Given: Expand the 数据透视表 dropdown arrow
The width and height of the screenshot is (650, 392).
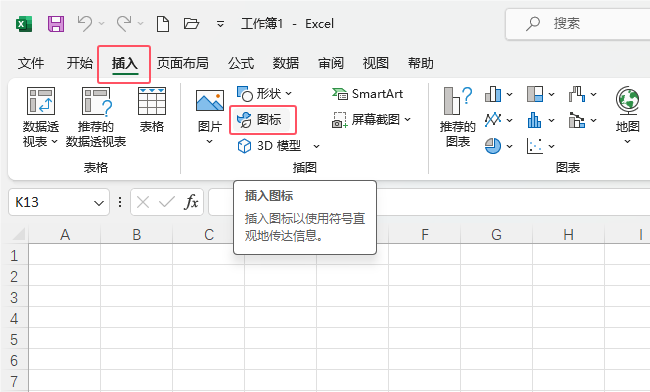Looking at the screenshot, I should [54, 142].
